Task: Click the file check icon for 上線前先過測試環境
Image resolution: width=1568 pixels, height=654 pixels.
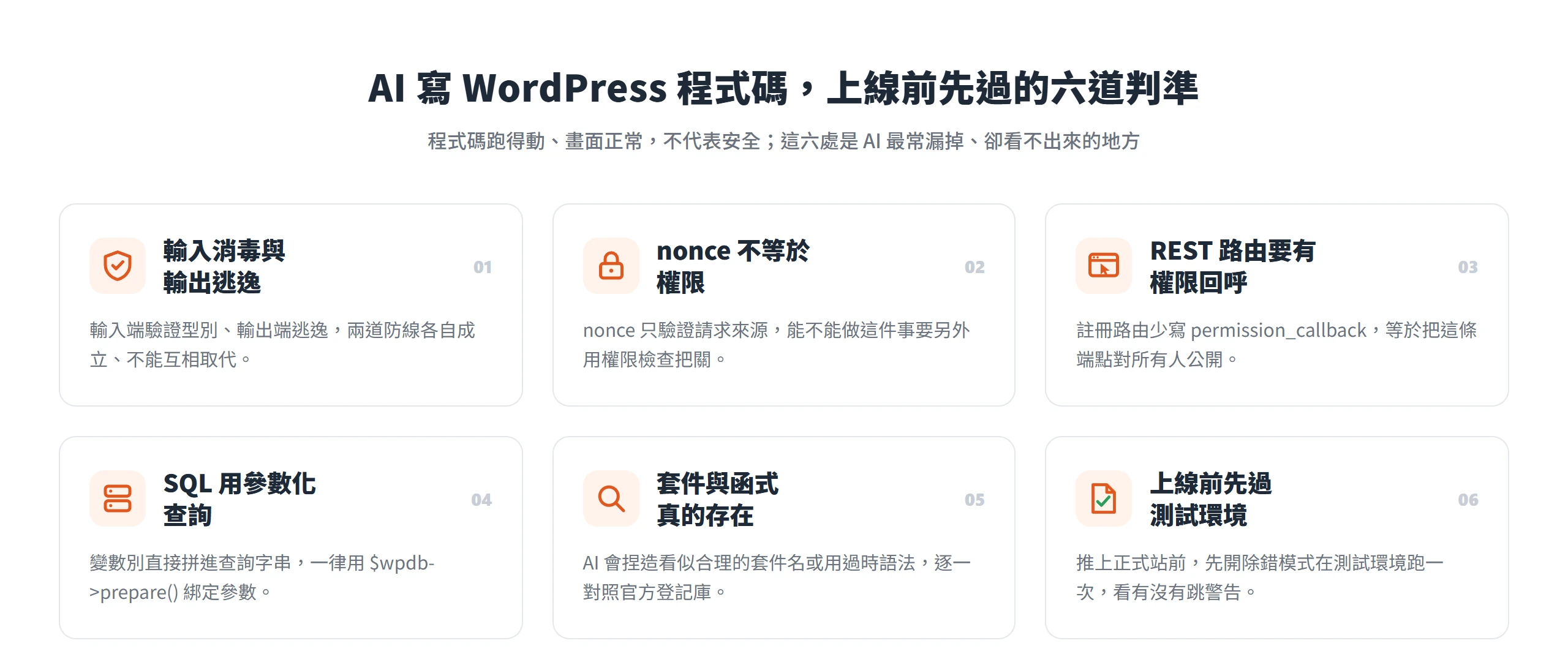Action: [x=1104, y=498]
